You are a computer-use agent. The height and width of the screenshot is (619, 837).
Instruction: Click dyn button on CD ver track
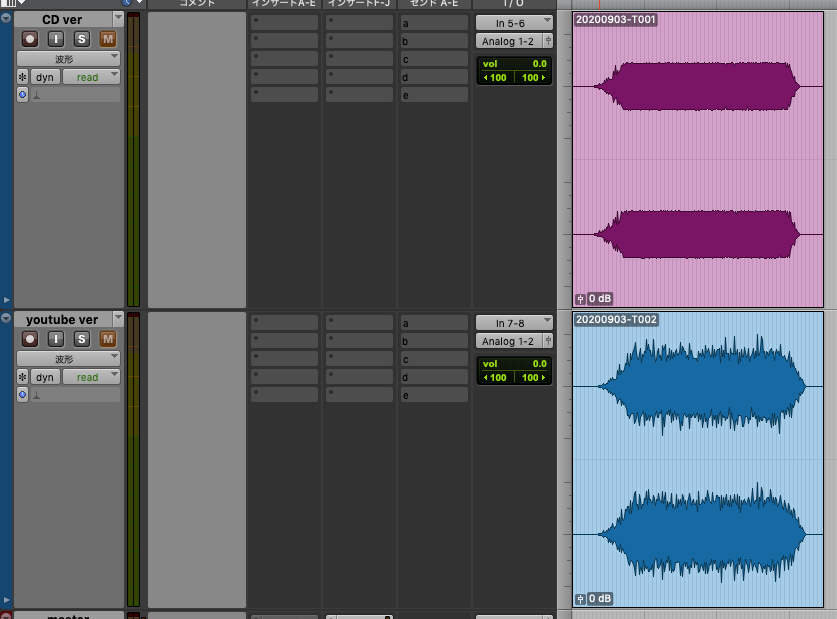45,77
